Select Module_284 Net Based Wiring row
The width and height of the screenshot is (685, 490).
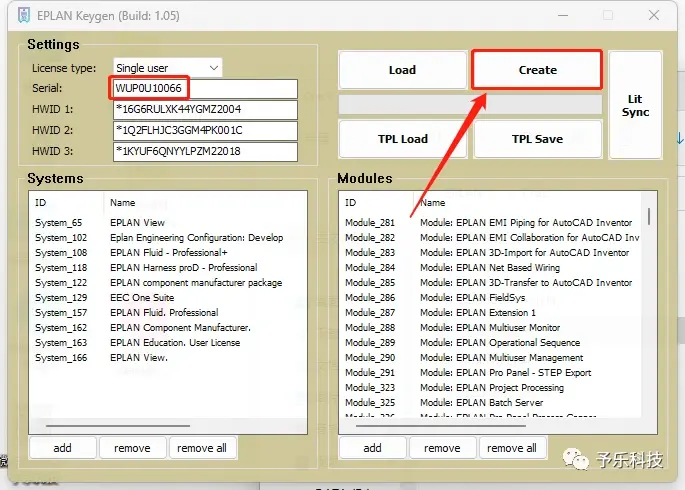pyautogui.click(x=491, y=267)
